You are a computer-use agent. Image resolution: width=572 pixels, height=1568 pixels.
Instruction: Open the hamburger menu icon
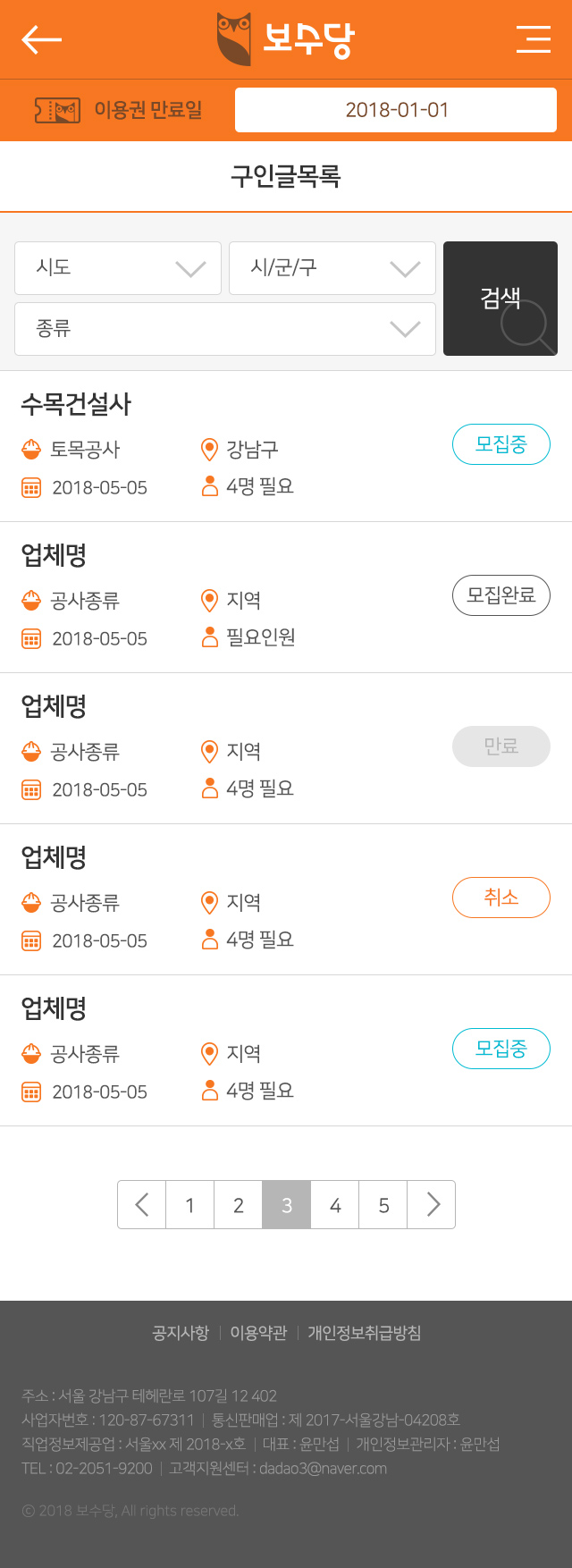click(x=534, y=39)
